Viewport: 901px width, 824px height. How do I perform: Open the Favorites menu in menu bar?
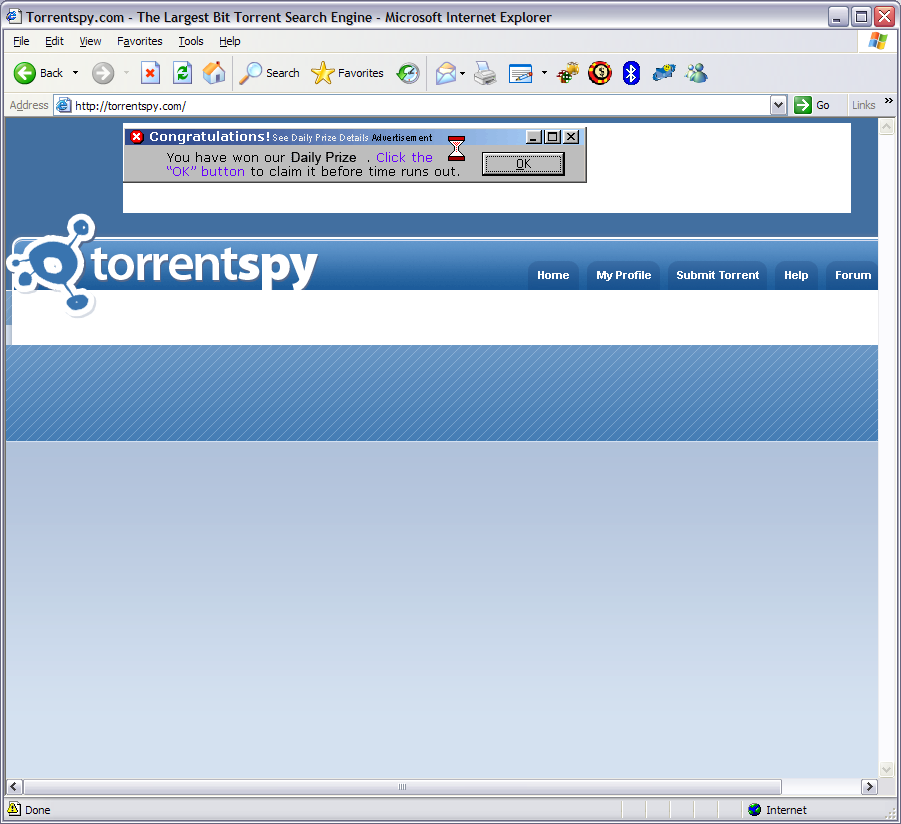click(x=139, y=41)
